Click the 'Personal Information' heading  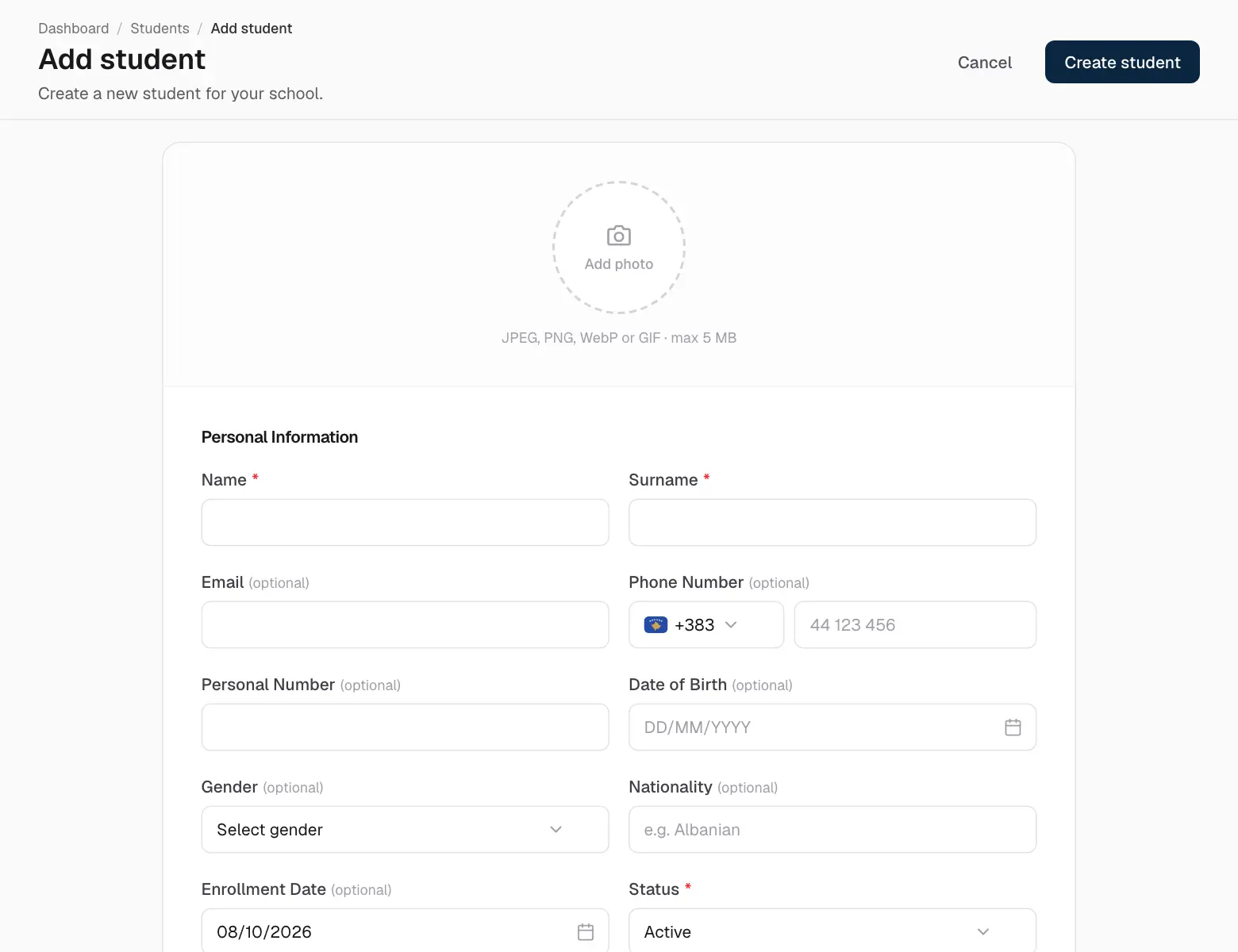click(x=279, y=437)
